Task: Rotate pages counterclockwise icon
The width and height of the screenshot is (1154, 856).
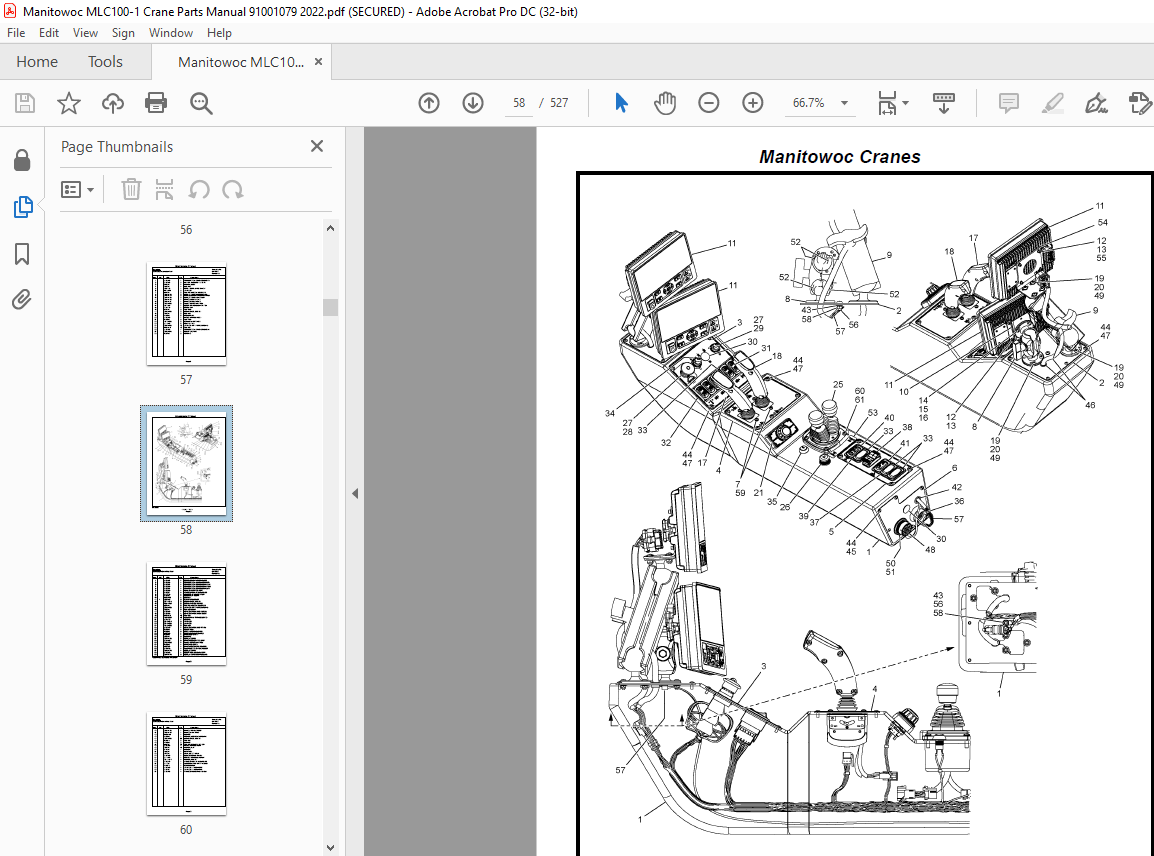Action: [199, 190]
